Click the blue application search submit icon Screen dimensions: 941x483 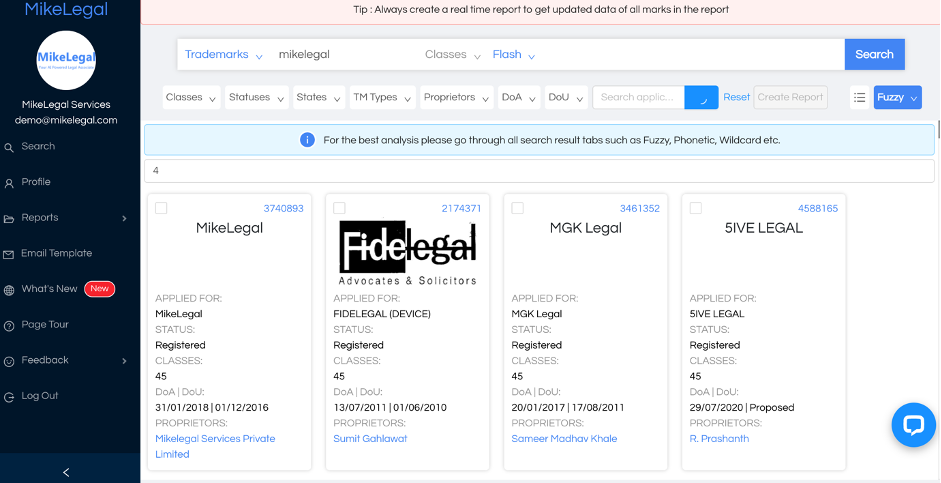[701, 97]
